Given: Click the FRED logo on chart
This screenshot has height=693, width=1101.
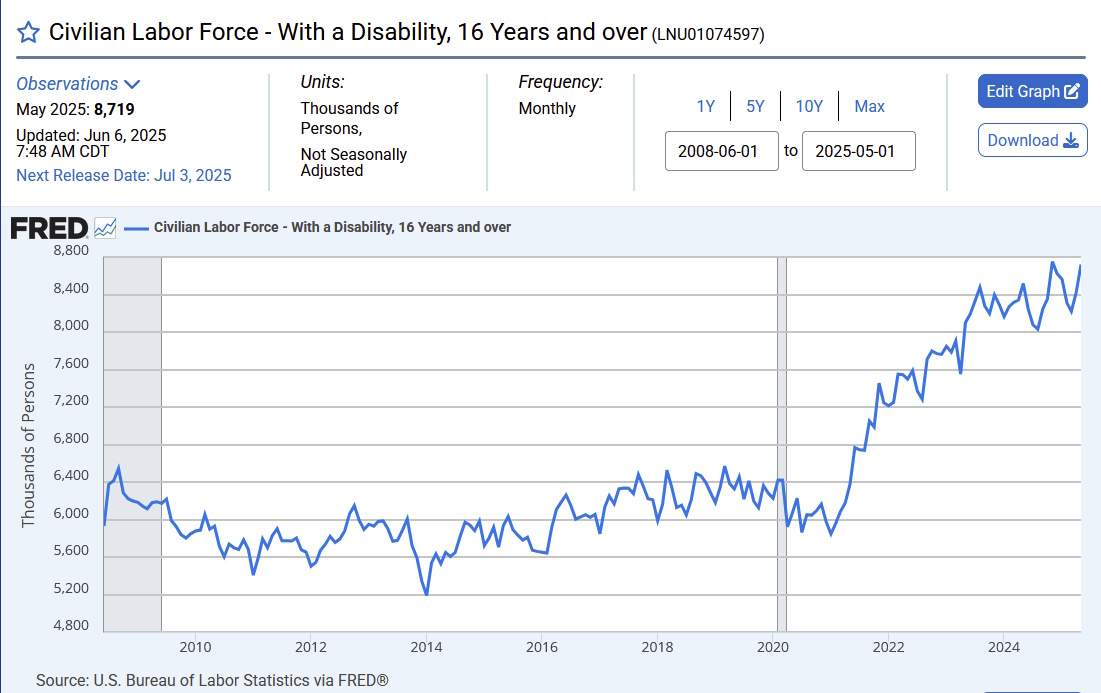Looking at the screenshot, I should [x=49, y=228].
